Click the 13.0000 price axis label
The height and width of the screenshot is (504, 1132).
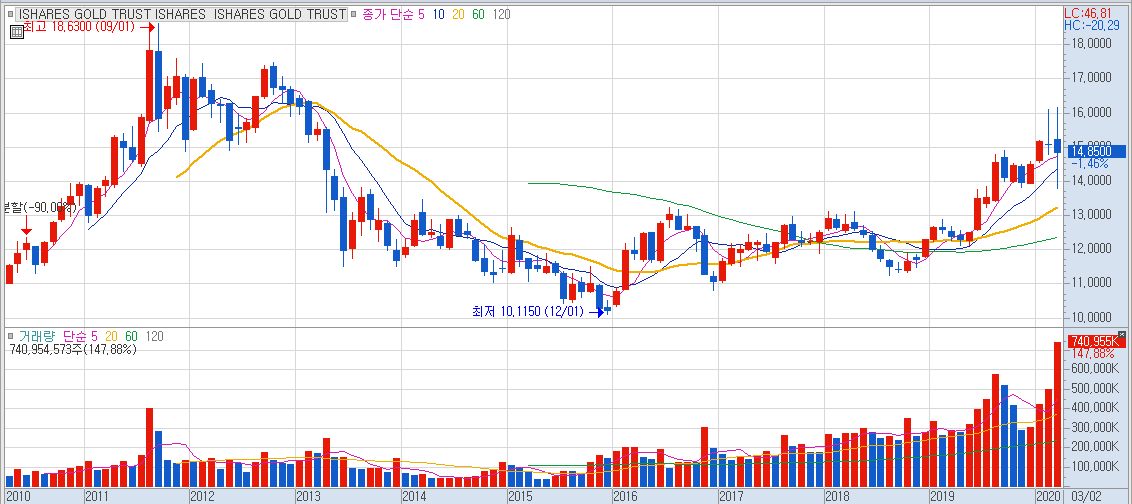(1092, 215)
